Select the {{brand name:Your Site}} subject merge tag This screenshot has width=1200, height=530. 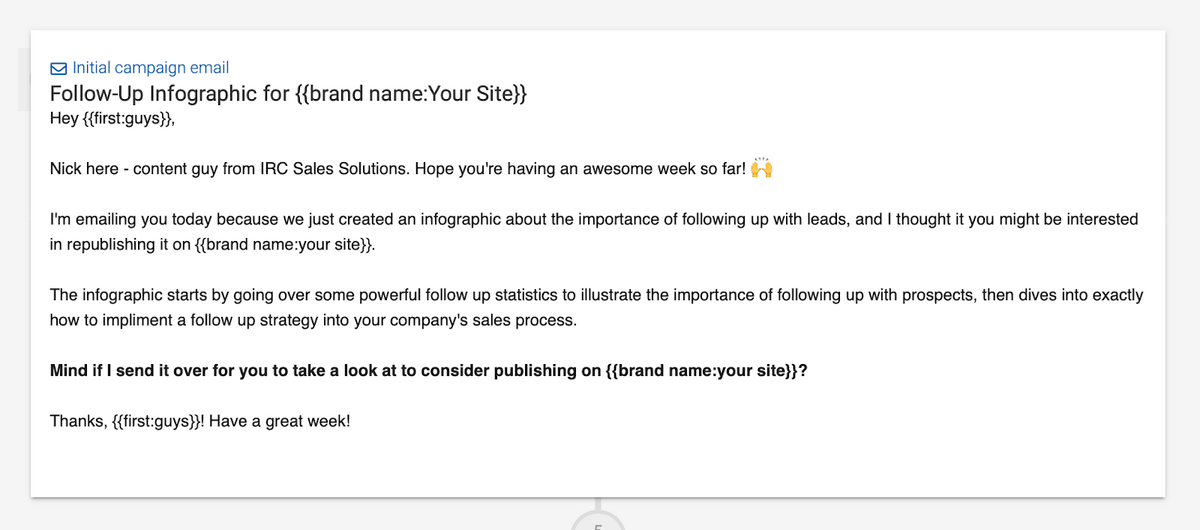(x=411, y=95)
